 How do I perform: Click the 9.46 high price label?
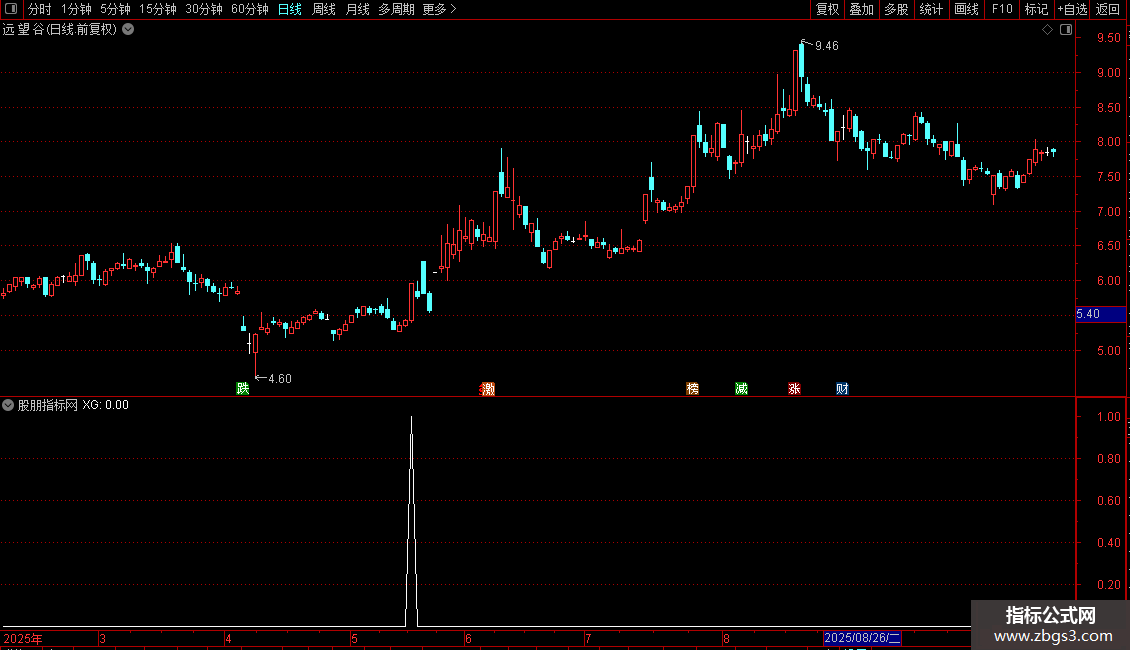pyautogui.click(x=827, y=46)
